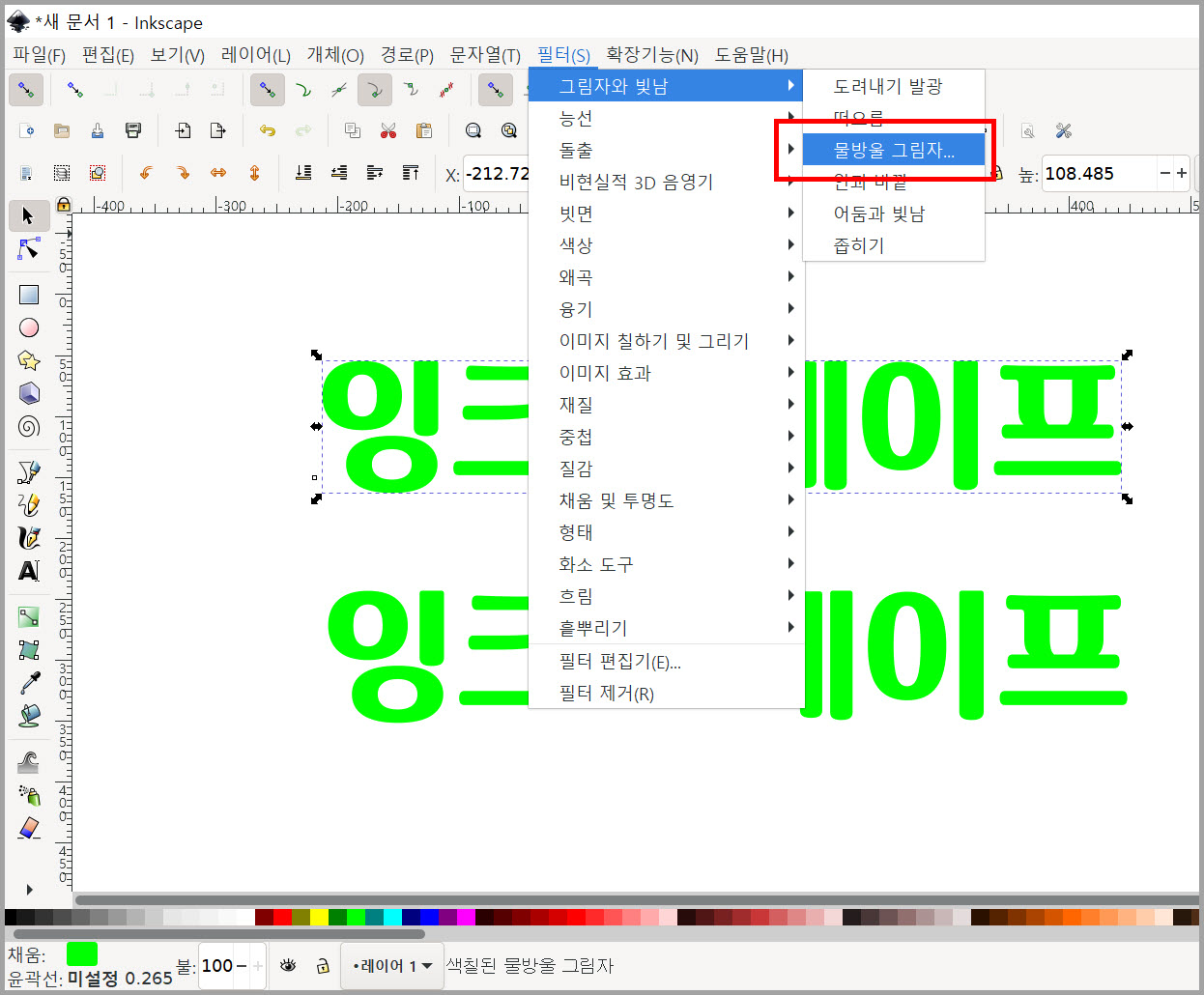Select the Calligraphy tool
Viewport: 1204px width, 995px height.
pos(29,537)
